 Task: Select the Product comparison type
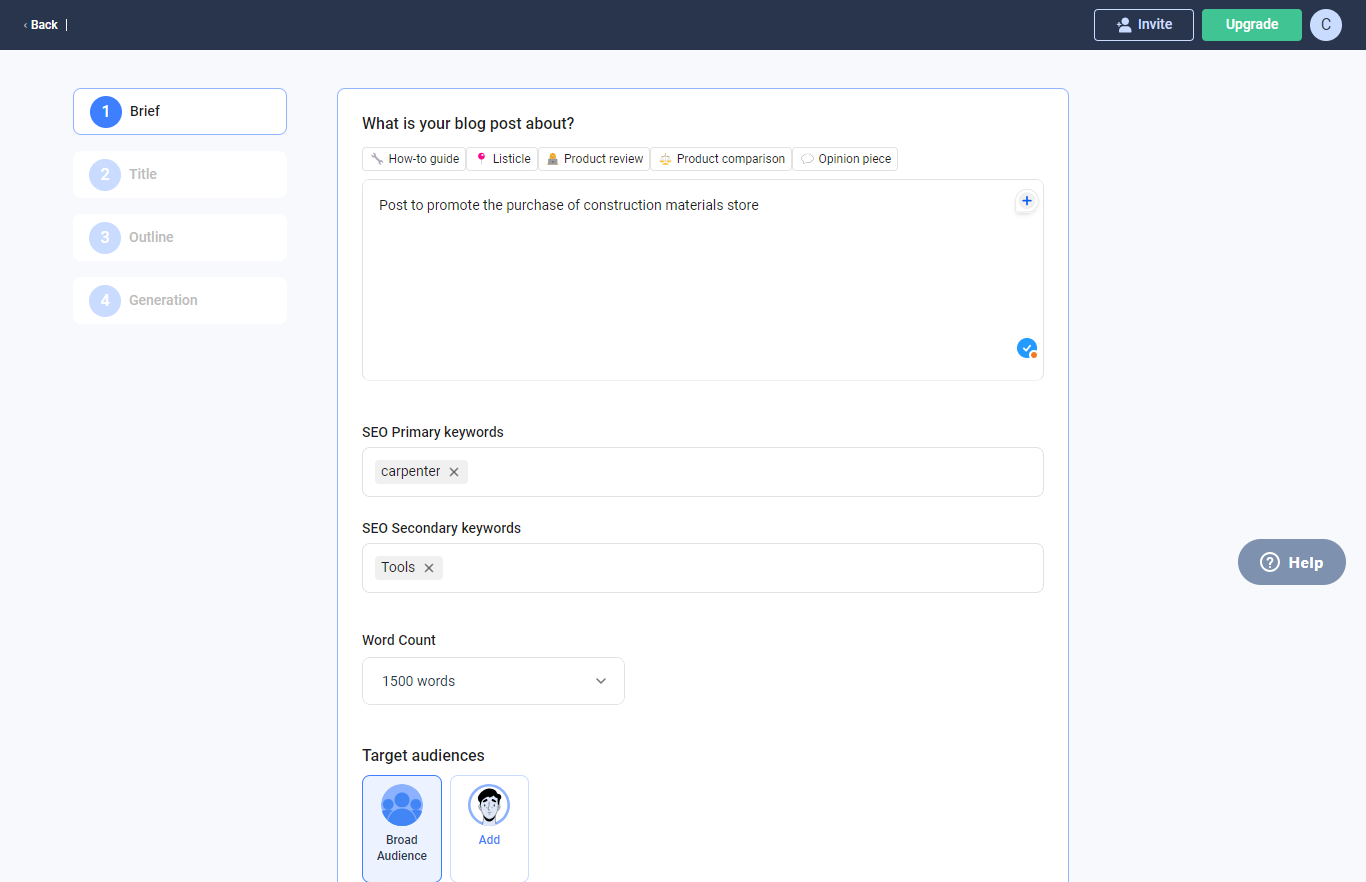721,158
